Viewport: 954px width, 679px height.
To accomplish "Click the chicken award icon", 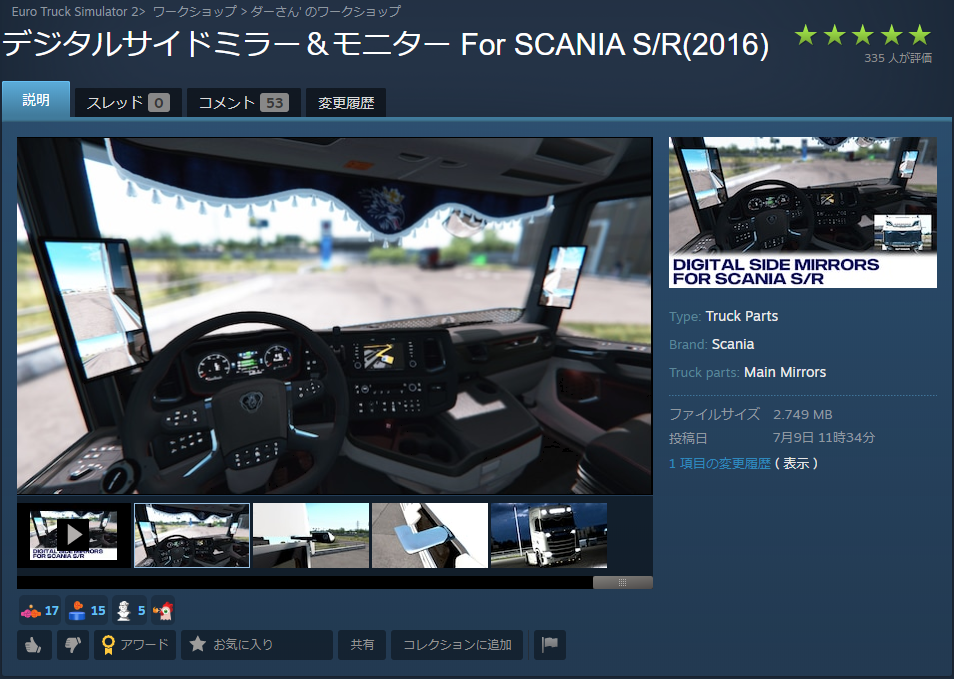I will pos(163,610).
